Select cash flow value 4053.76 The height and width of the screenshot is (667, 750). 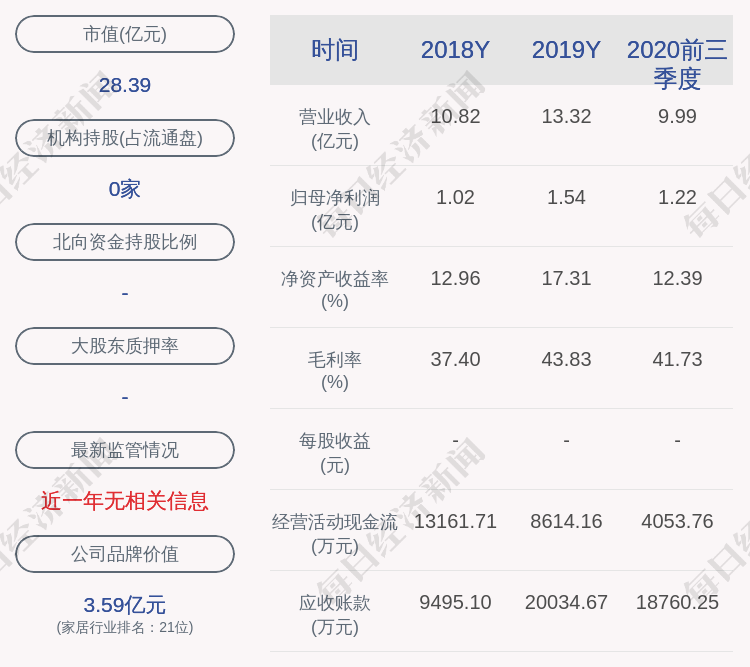coord(677,521)
